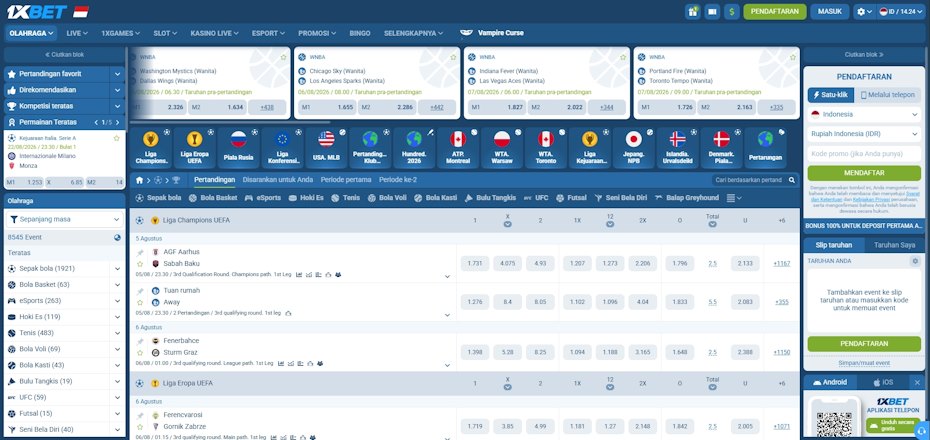
Task: Favorite the AGF Aarhus vs Sabah Baku match
Action: [140, 263]
